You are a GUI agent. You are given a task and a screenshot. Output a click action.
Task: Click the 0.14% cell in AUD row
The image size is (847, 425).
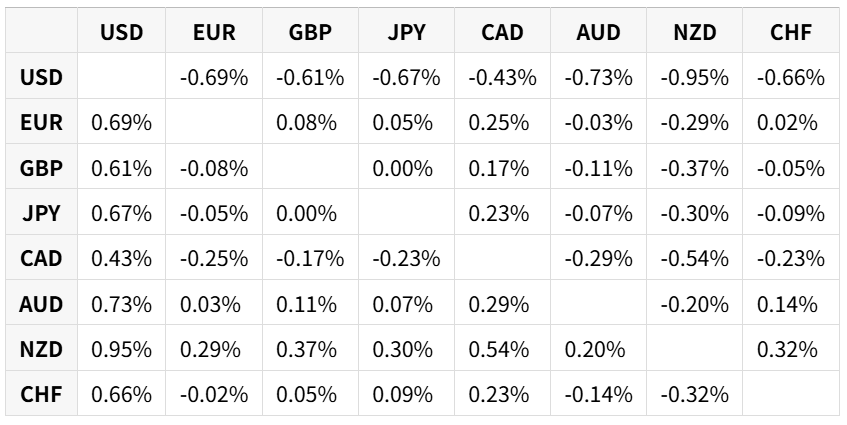coord(791,304)
